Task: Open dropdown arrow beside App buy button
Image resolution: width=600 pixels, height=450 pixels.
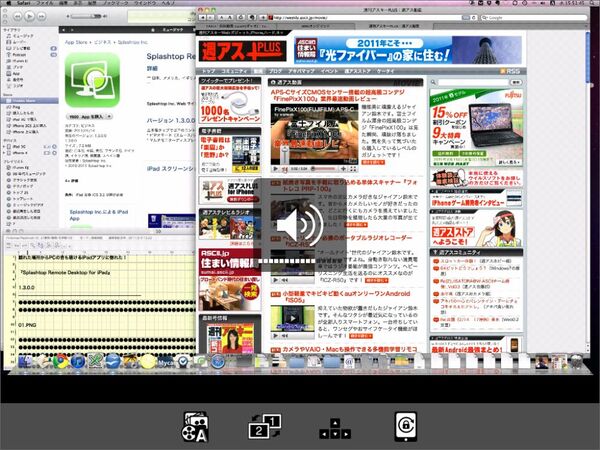Action: 109,116
